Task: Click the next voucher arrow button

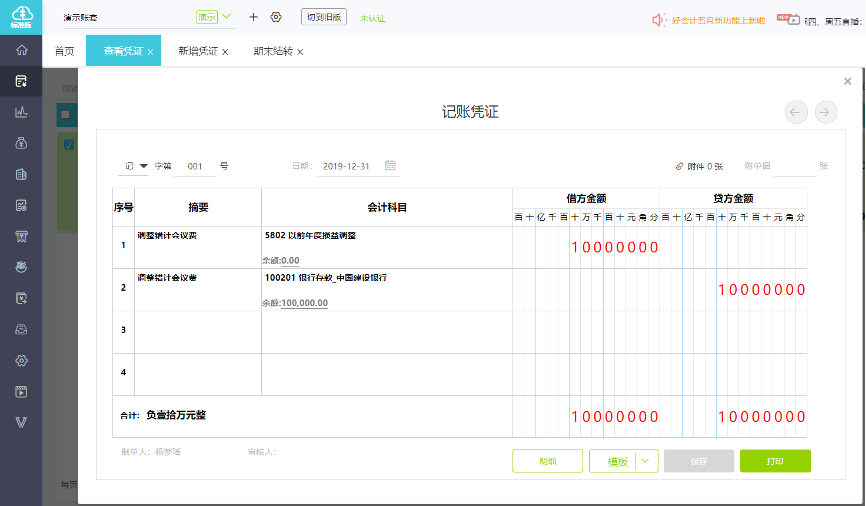Action: 825,112
